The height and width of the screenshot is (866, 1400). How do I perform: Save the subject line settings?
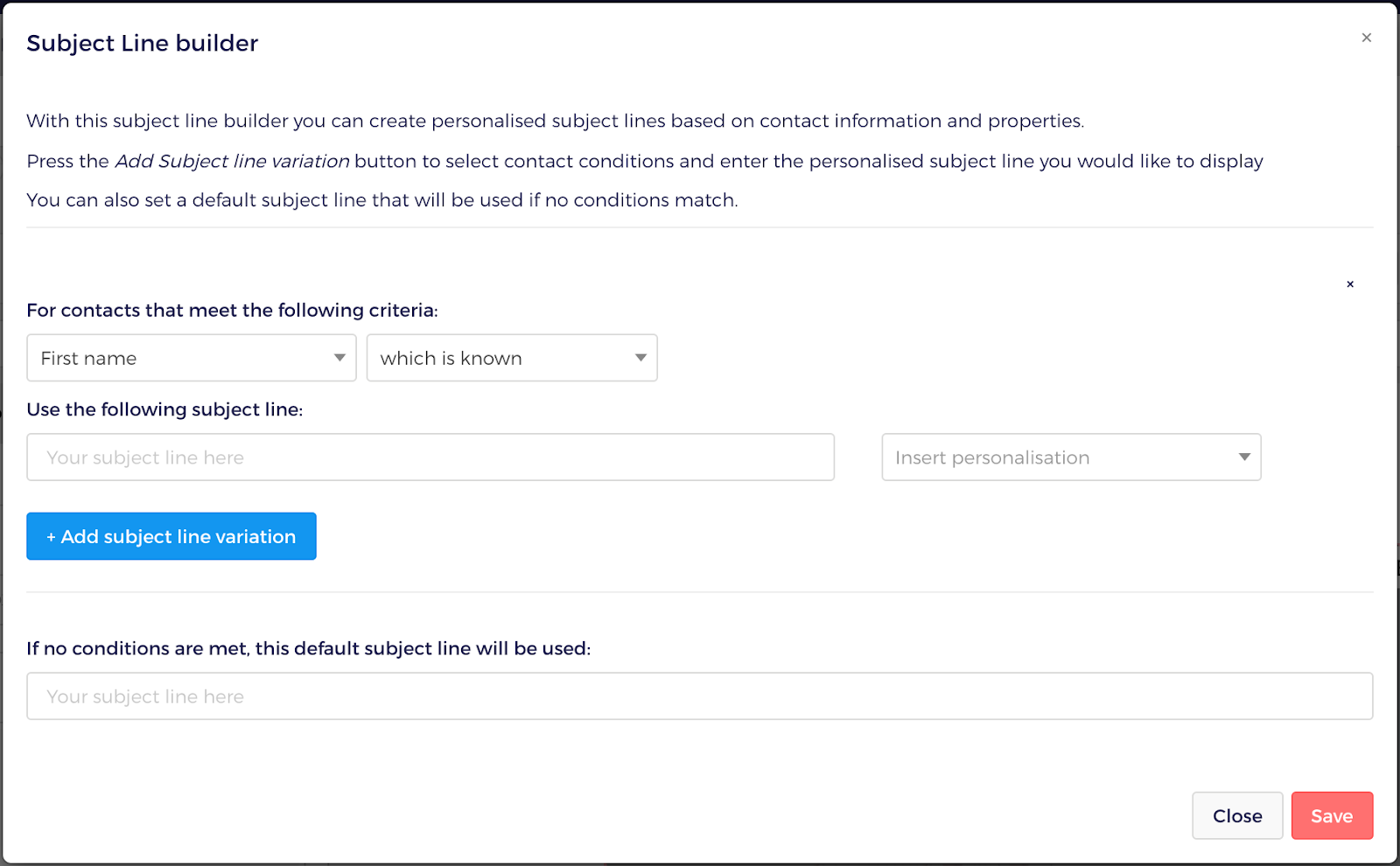click(1331, 815)
